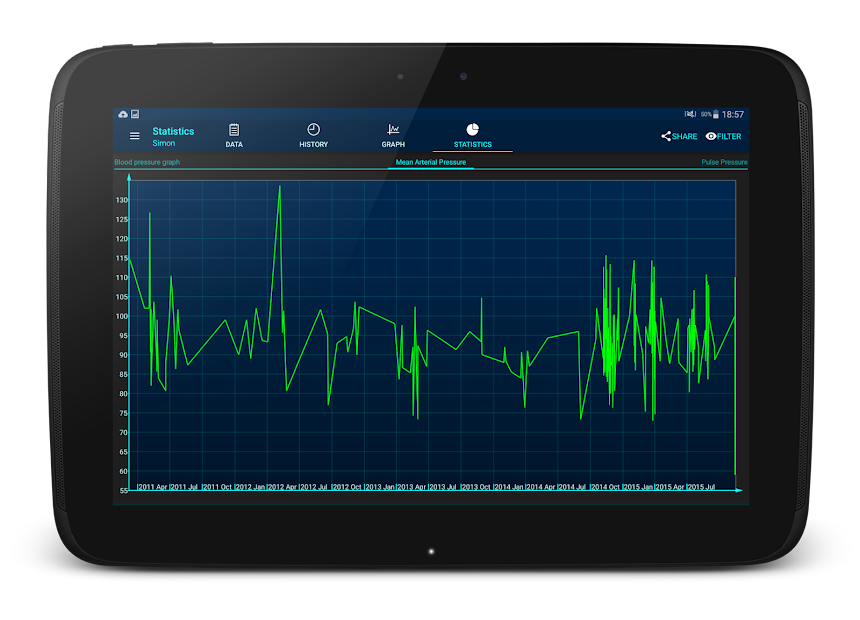Tap the Data clipboard icon

[234, 130]
